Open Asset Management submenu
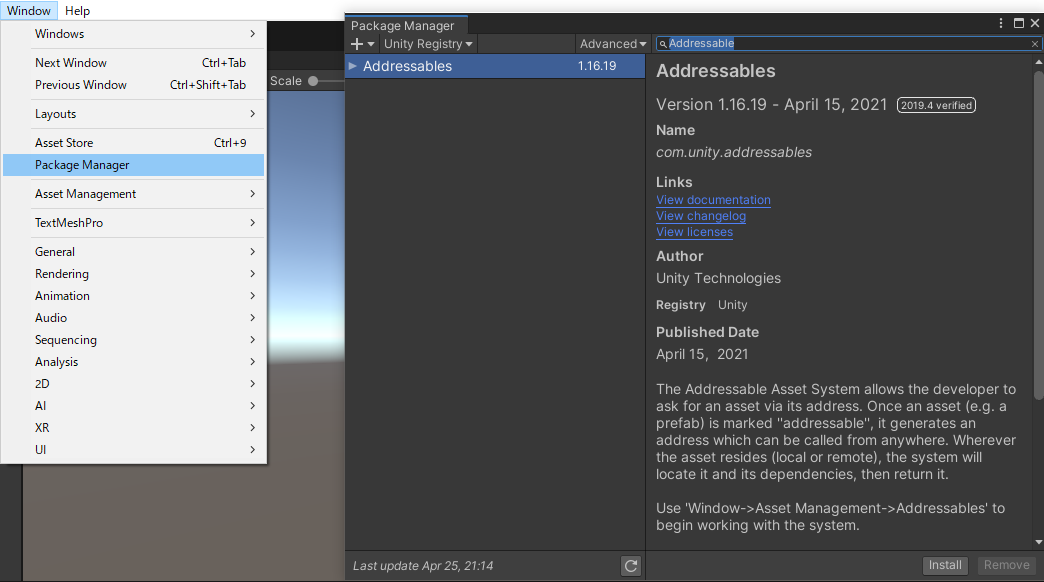The height and width of the screenshot is (582, 1044). (x=86, y=194)
